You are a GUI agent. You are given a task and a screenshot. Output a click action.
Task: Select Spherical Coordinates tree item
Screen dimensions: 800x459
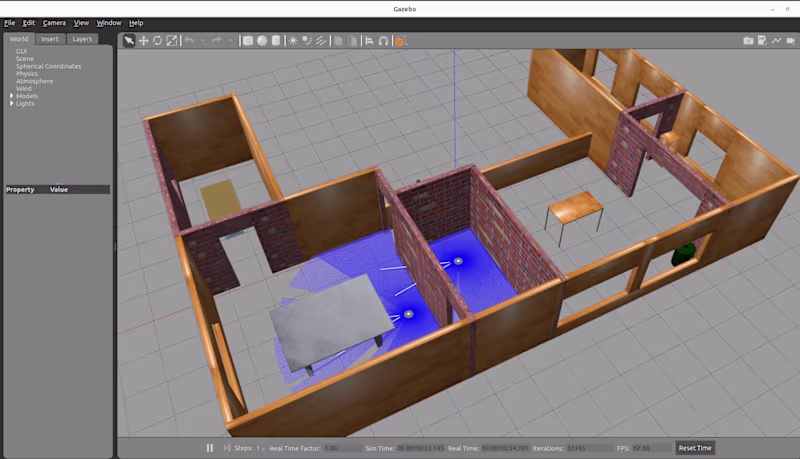[48, 66]
